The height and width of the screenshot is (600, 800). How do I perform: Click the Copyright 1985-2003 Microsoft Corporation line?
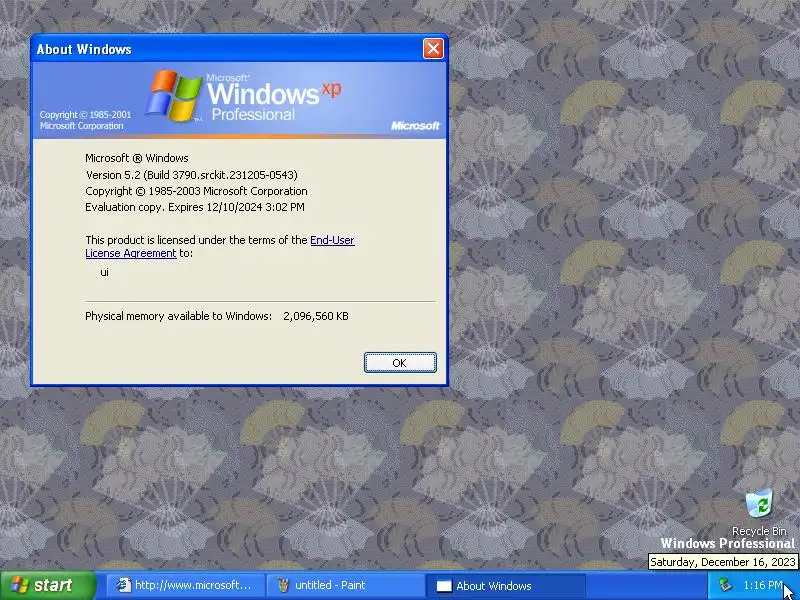point(196,191)
